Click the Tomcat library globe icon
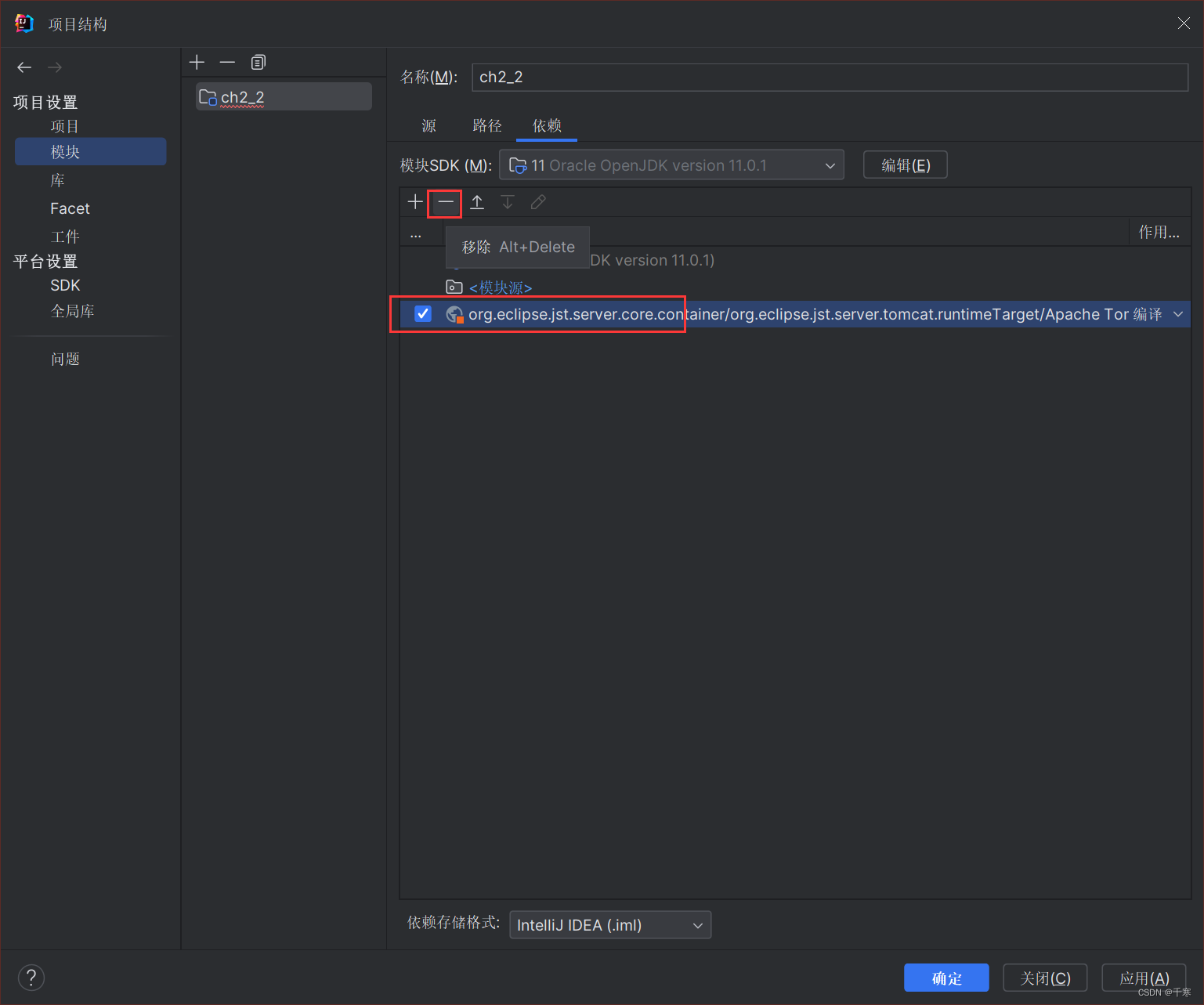 (x=454, y=314)
